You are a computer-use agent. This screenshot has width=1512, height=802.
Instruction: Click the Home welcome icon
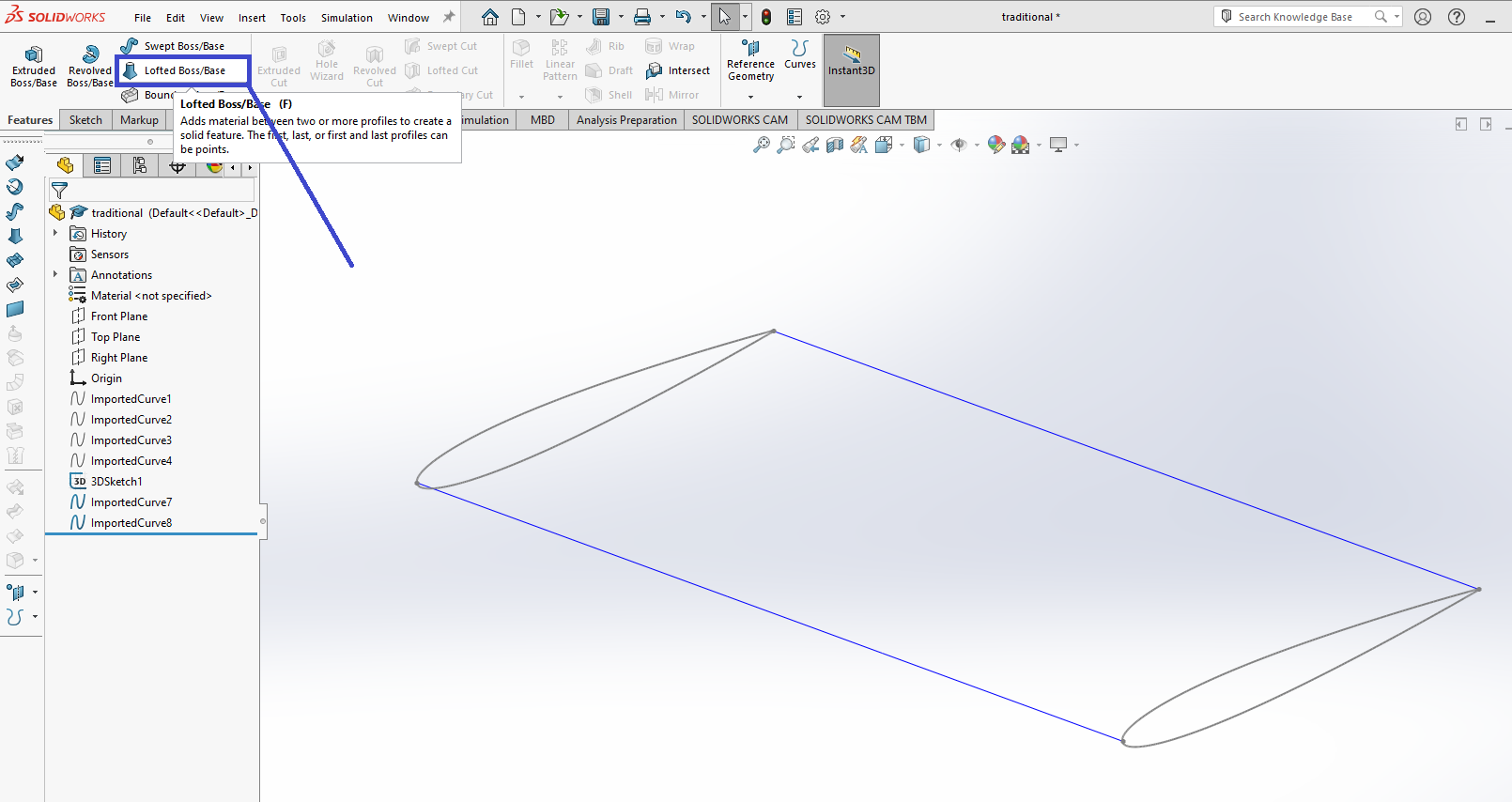(x=490, y=17)
